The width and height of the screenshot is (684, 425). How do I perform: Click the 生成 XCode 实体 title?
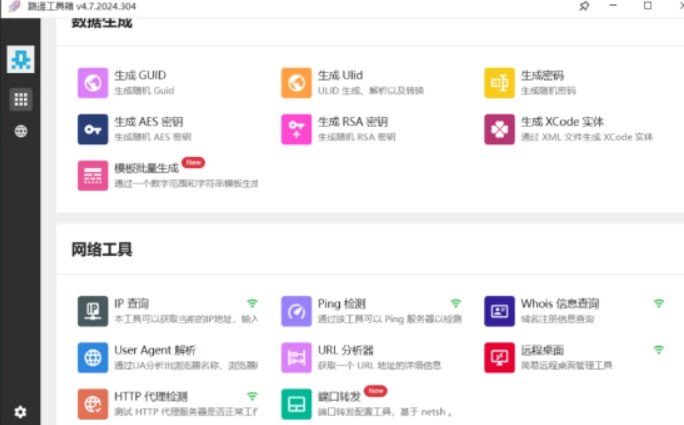pyautogui.click(x=562, y=122)
